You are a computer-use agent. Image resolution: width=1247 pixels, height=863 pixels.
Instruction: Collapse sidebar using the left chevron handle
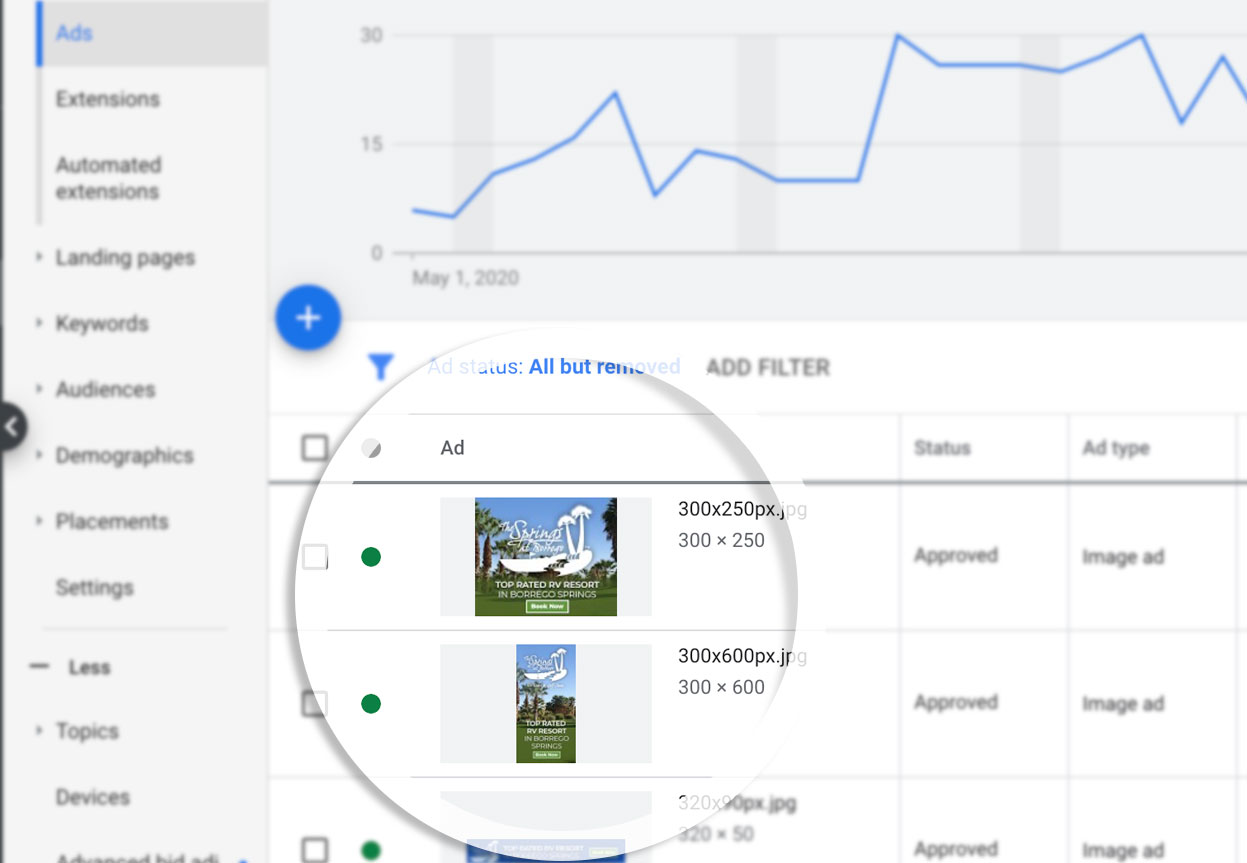pos(10,427)
